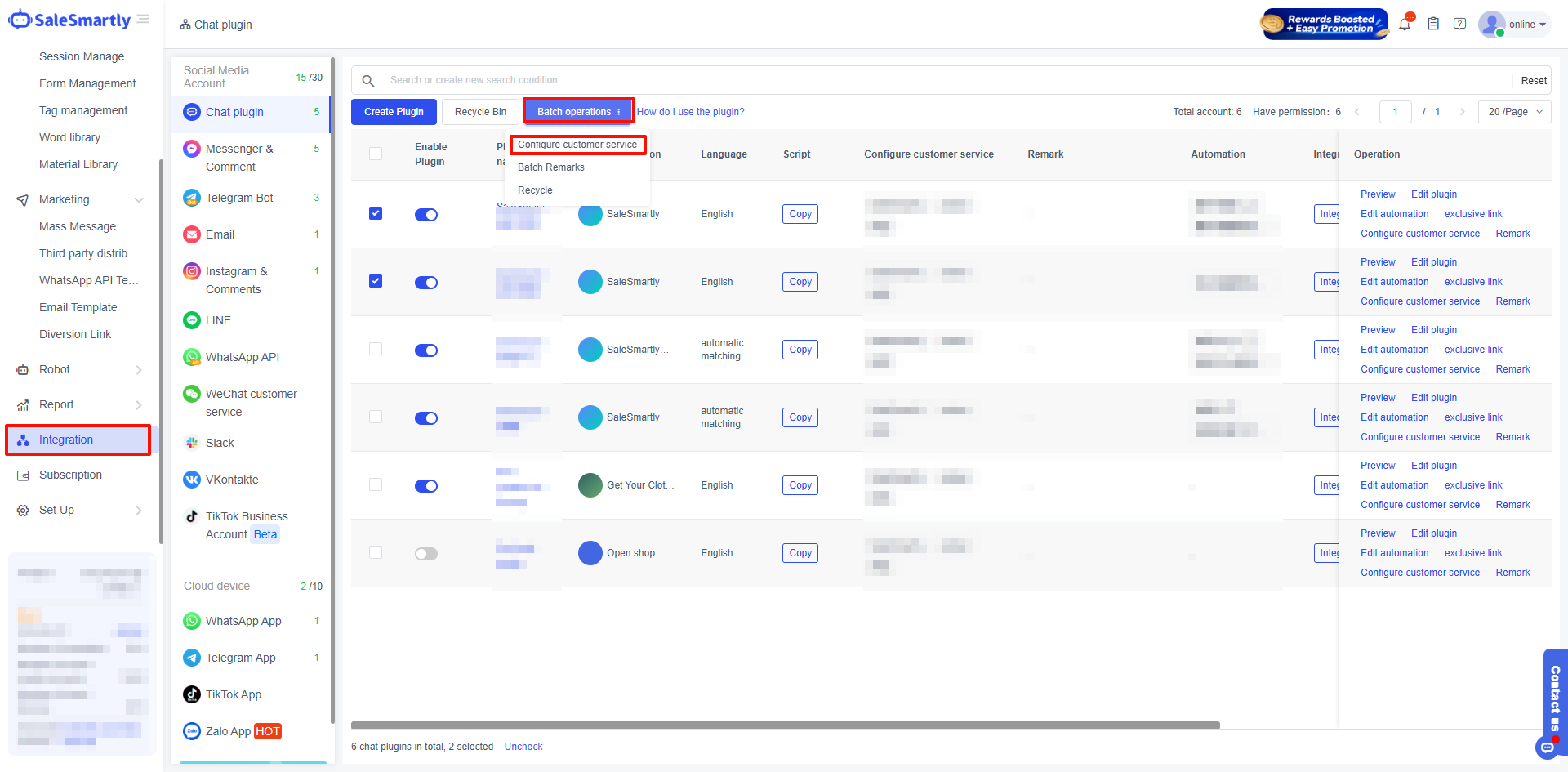1568x772 pixels.
Task: Enable the Open shop plugin toggle
Action: click(x=425, y=554)
